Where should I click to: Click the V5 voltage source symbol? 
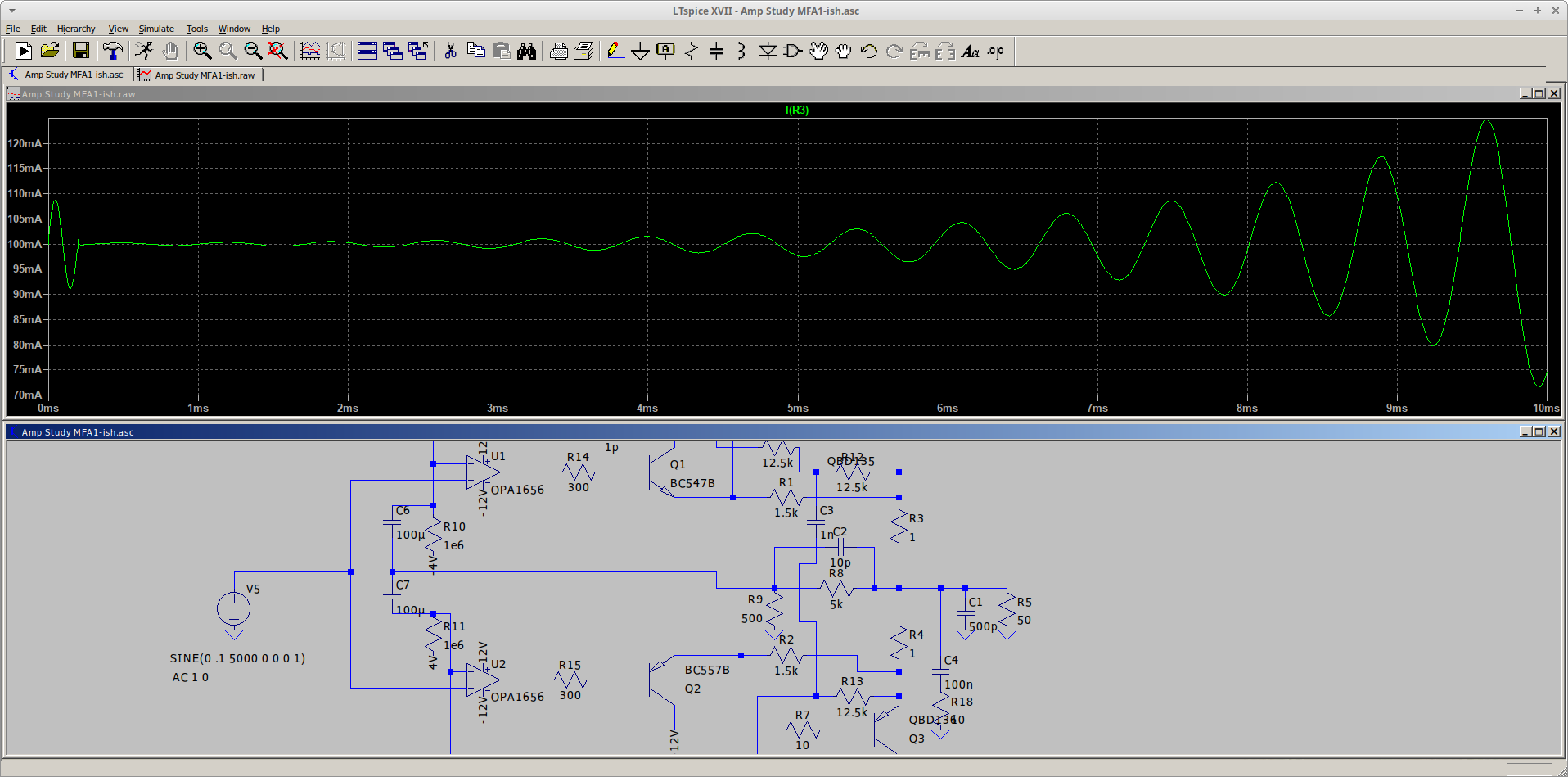pyautogui.click(x=234, y=608)
